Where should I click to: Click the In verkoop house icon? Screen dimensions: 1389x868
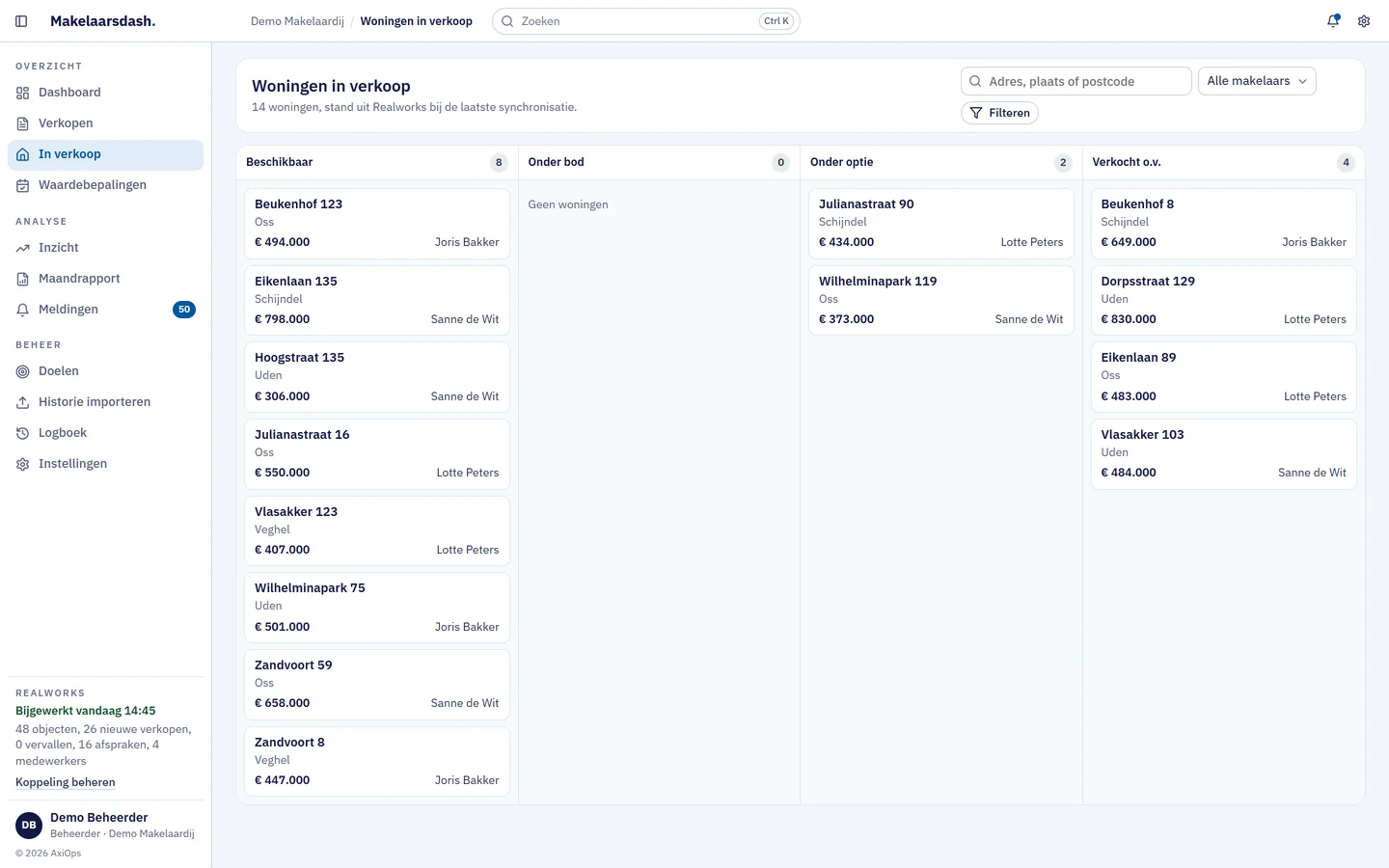[x=23, y=154]
